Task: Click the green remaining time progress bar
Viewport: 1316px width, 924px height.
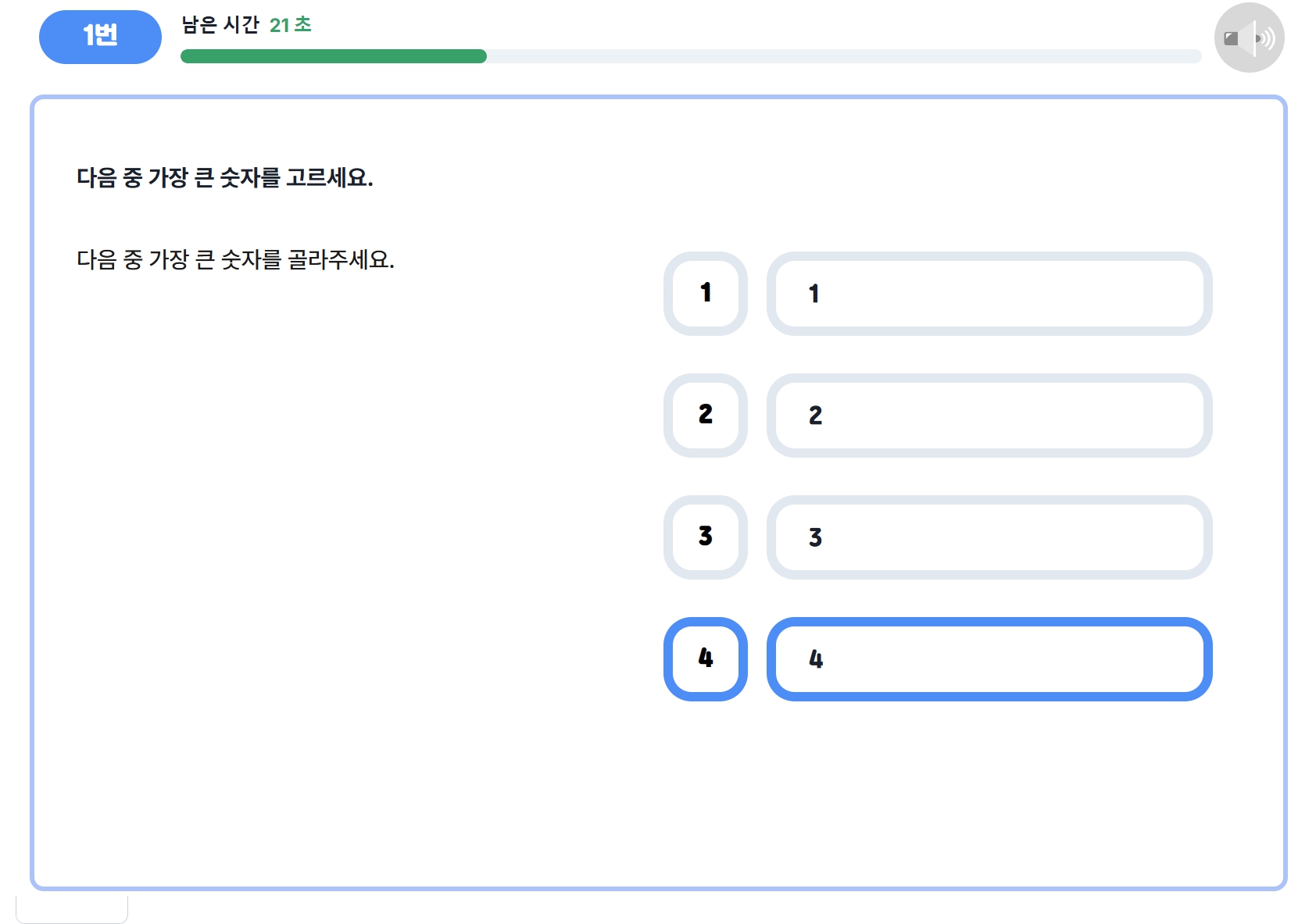Action: [334, 56]
